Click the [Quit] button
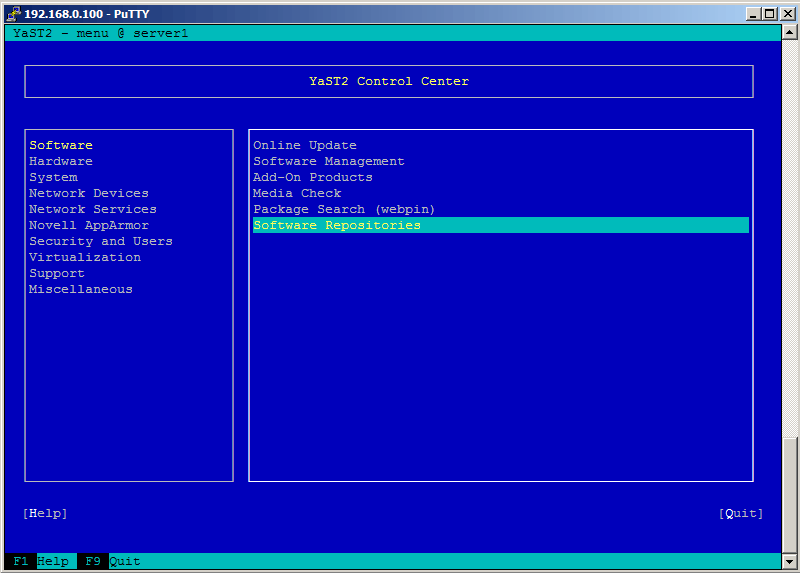The height and width of the screenshot is (573, 800). click(741, 513)
